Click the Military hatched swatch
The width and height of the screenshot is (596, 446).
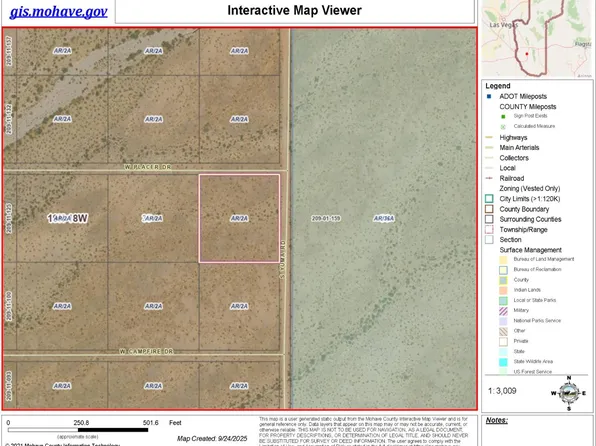503,311
